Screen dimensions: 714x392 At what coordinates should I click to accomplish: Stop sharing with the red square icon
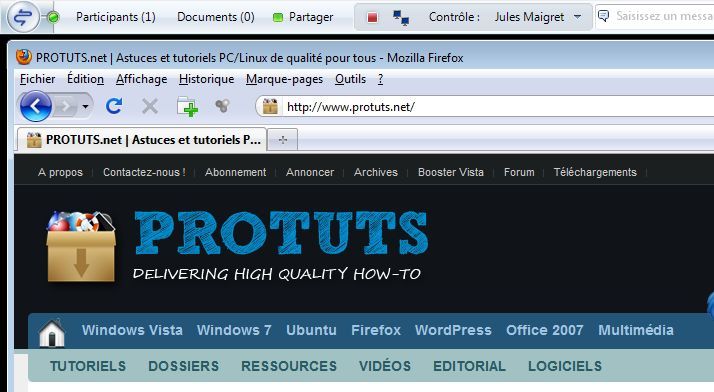tap(372, 17)
